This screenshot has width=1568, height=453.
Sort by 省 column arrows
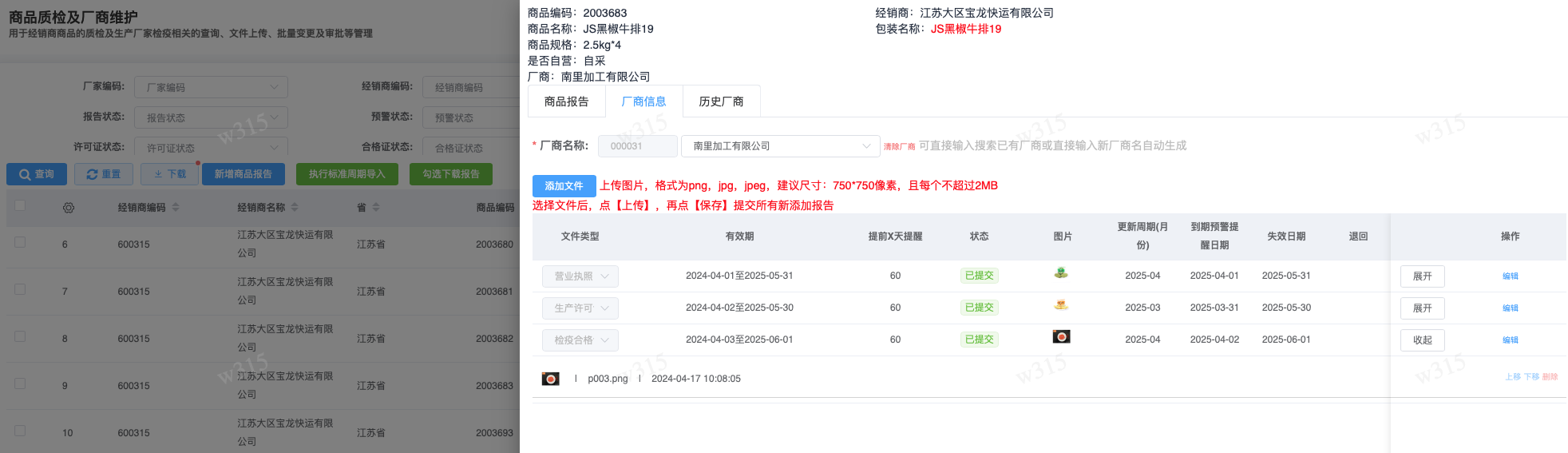[376, 208]
